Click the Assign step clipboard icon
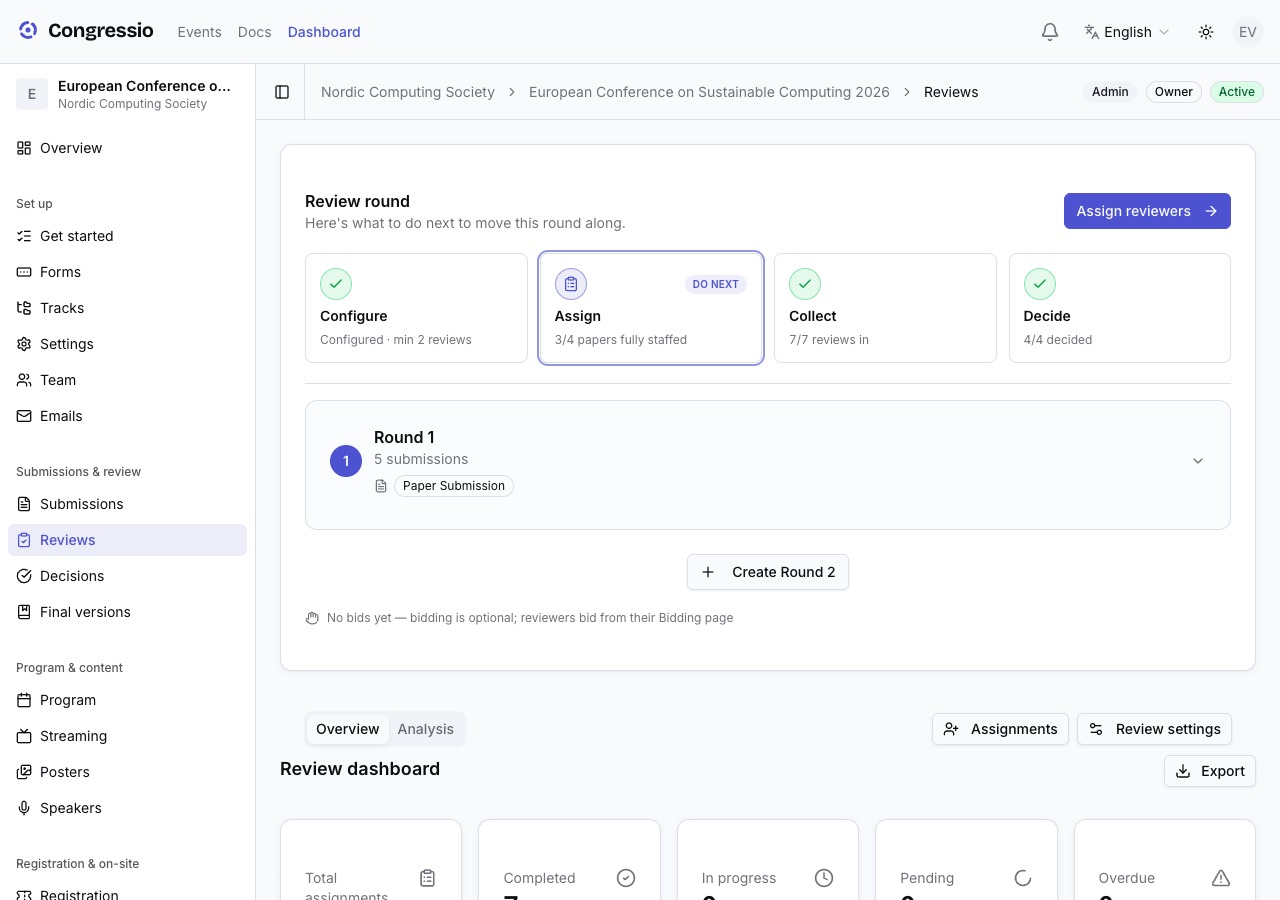1280x900 pixels. pyautogui.click(x=571, y=284)
